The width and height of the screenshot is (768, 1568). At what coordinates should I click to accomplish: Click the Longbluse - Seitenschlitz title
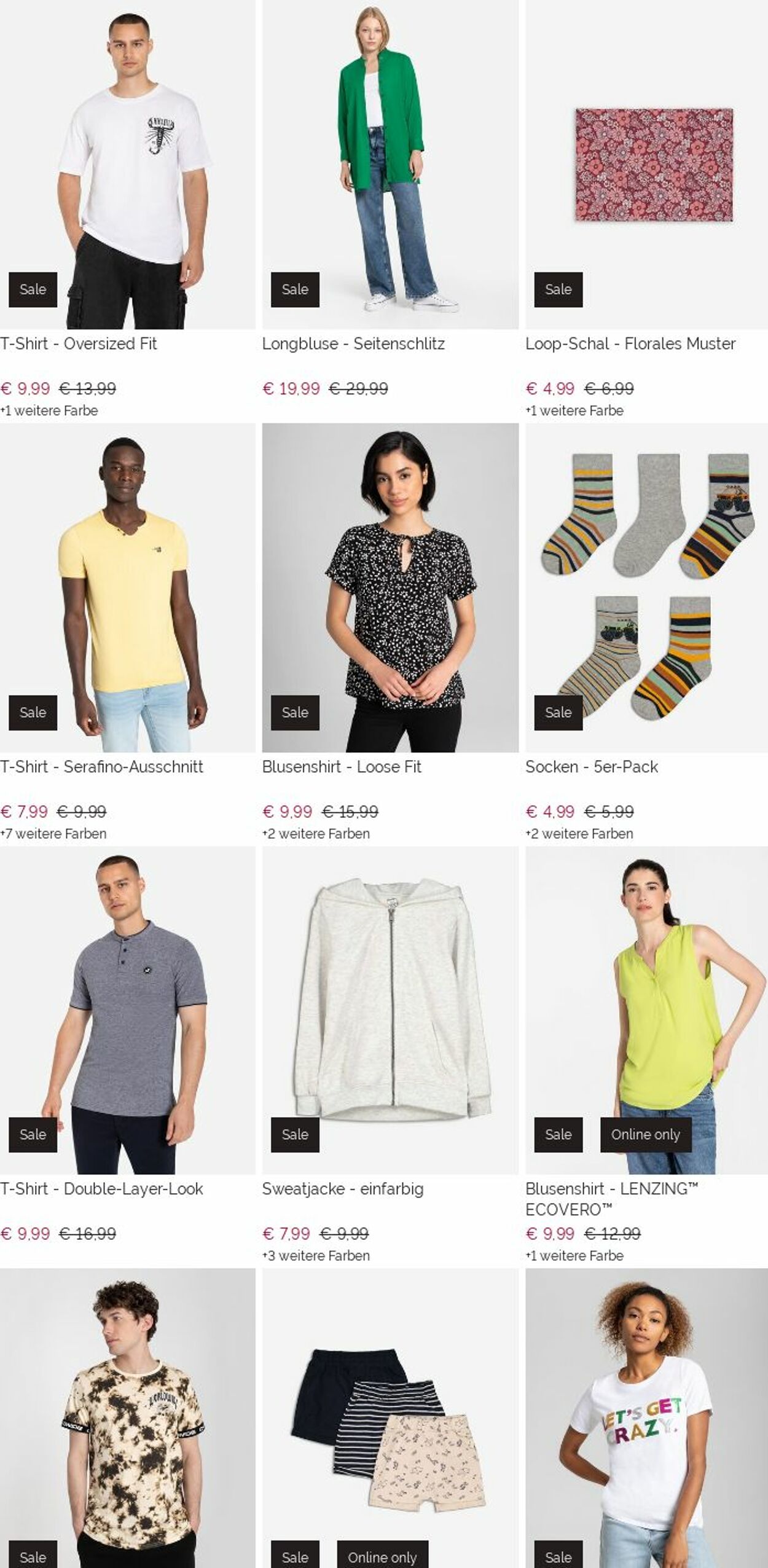tap(353, 343)
